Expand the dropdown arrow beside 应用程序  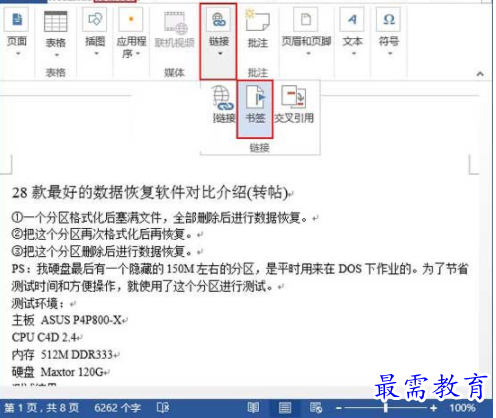(137, 54)
